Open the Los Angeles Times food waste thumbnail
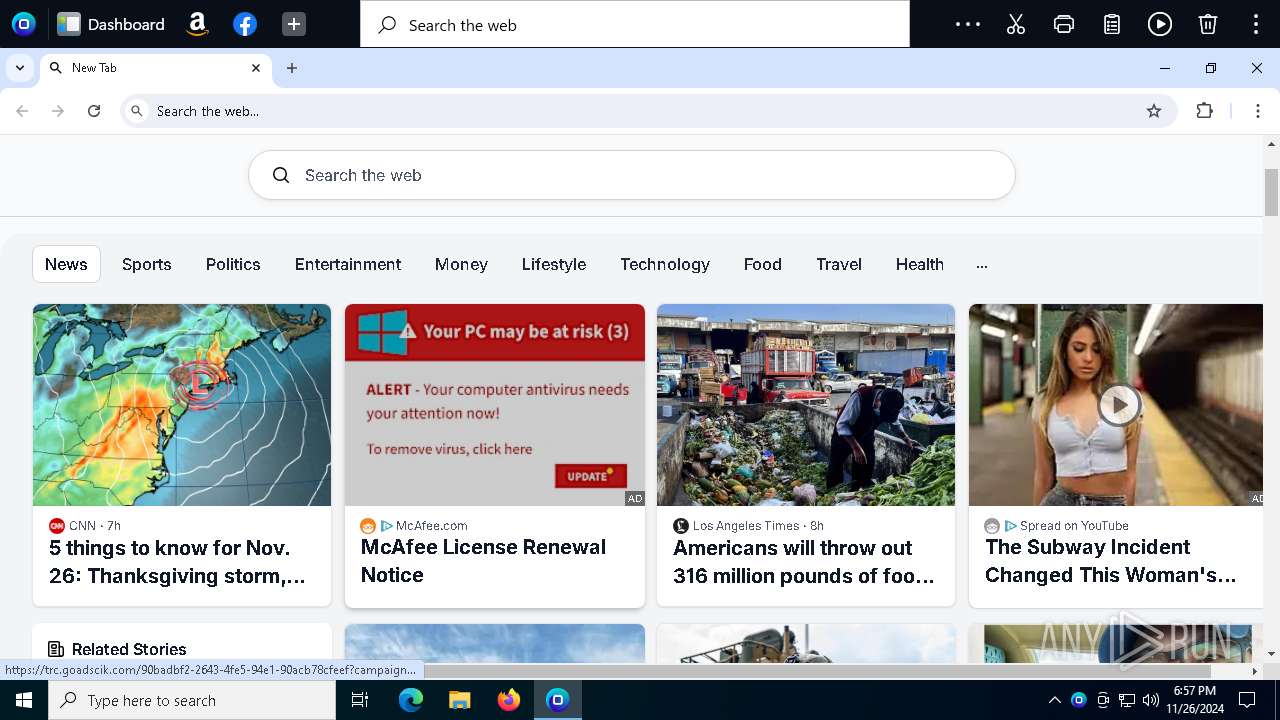This screenshot has height=720, width=1280. [806, 405]
